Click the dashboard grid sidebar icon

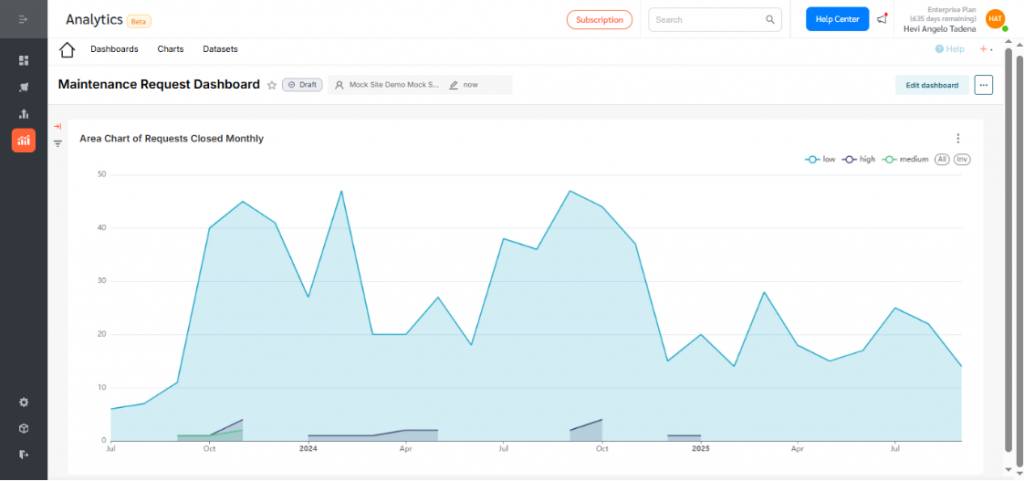(24, 61)
